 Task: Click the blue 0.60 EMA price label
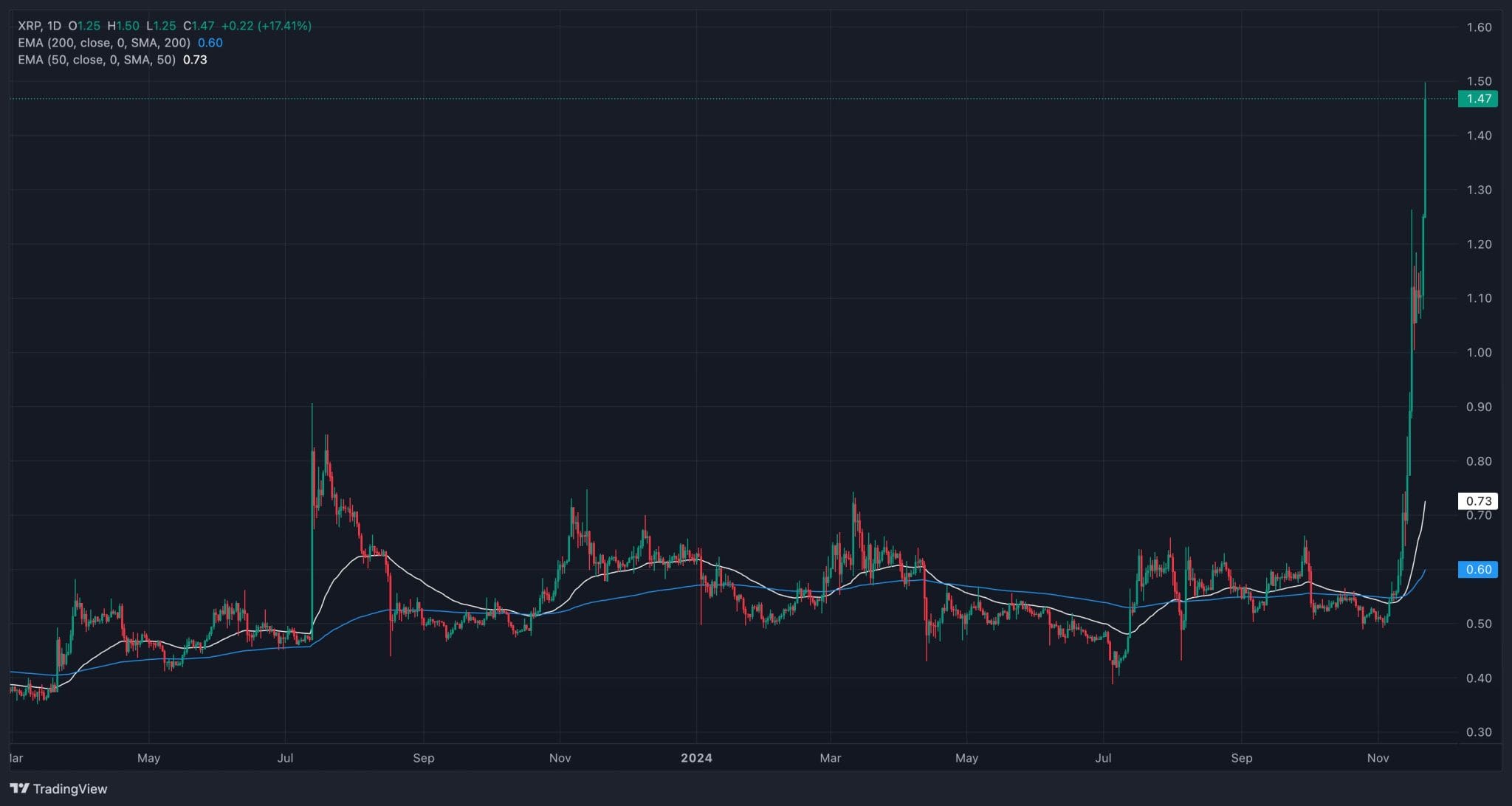pyautogui.click(x=1477, y=569)
